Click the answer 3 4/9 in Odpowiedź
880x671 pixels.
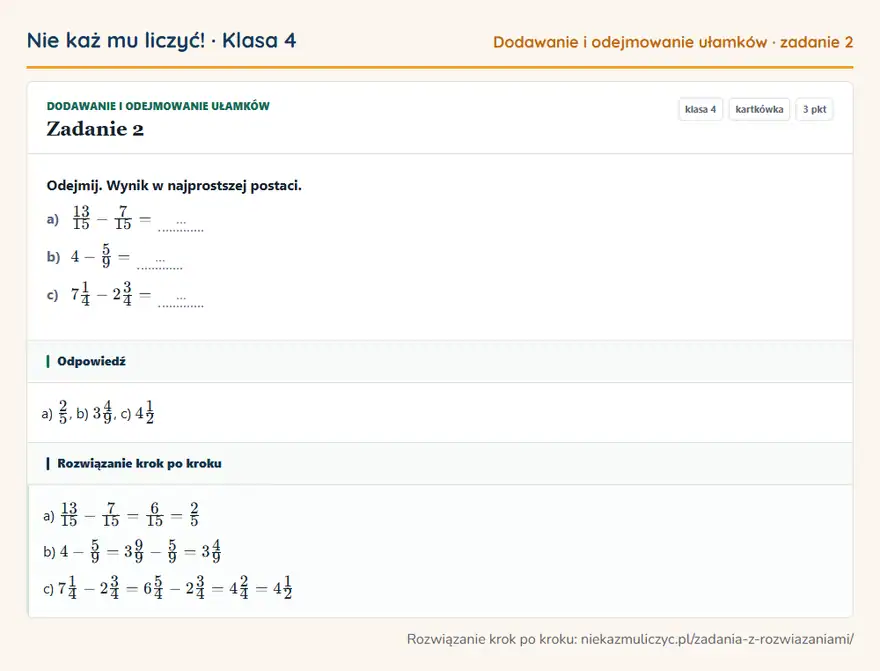(102, 412)
